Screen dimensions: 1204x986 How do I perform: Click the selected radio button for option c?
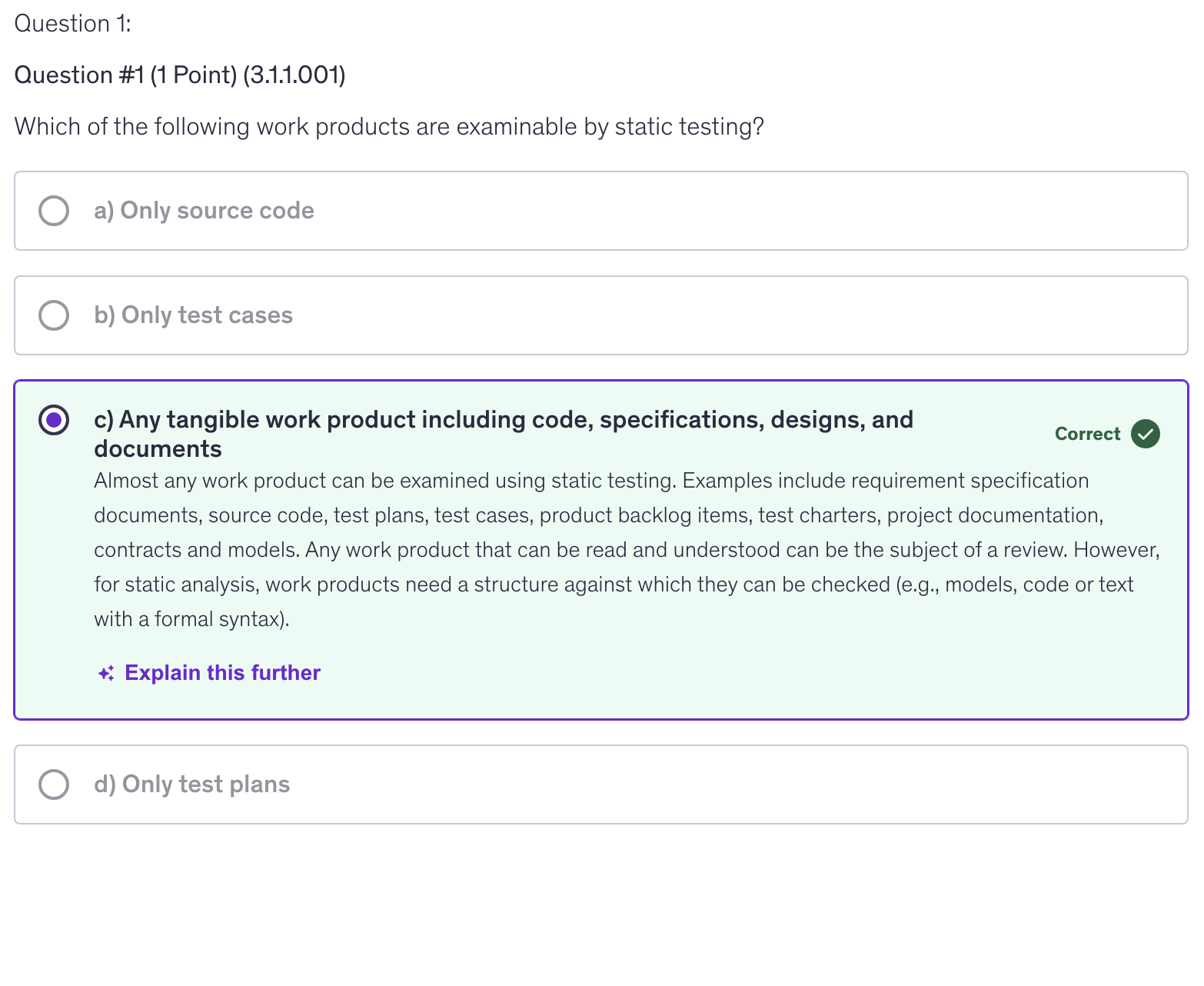54,420
